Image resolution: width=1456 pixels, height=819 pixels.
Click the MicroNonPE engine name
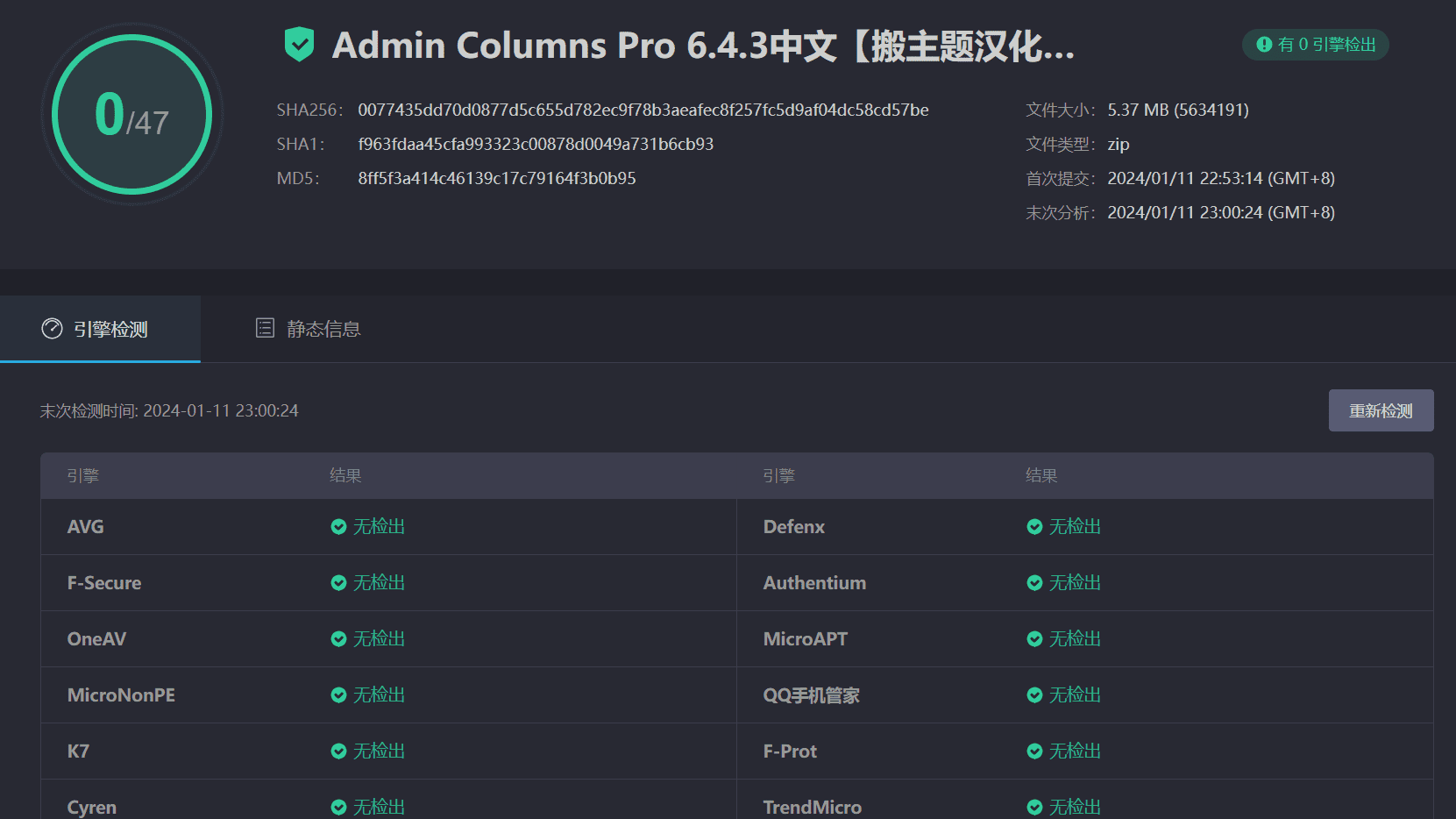[x=121, y=695]
